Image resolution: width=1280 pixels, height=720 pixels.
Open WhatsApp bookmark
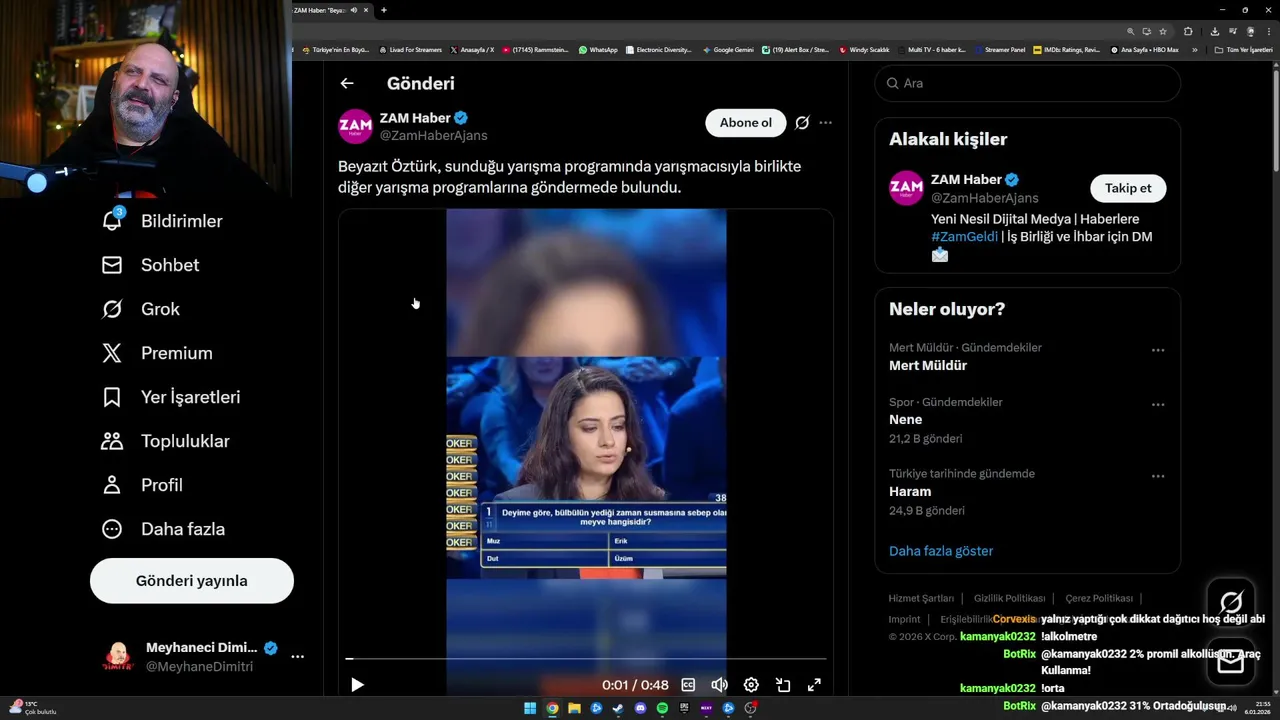[x=598, y=49]
